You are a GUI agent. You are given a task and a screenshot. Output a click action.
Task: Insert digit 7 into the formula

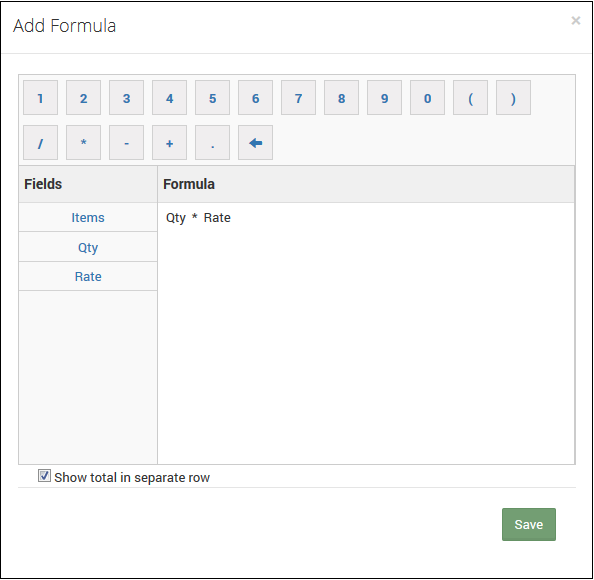299,98
